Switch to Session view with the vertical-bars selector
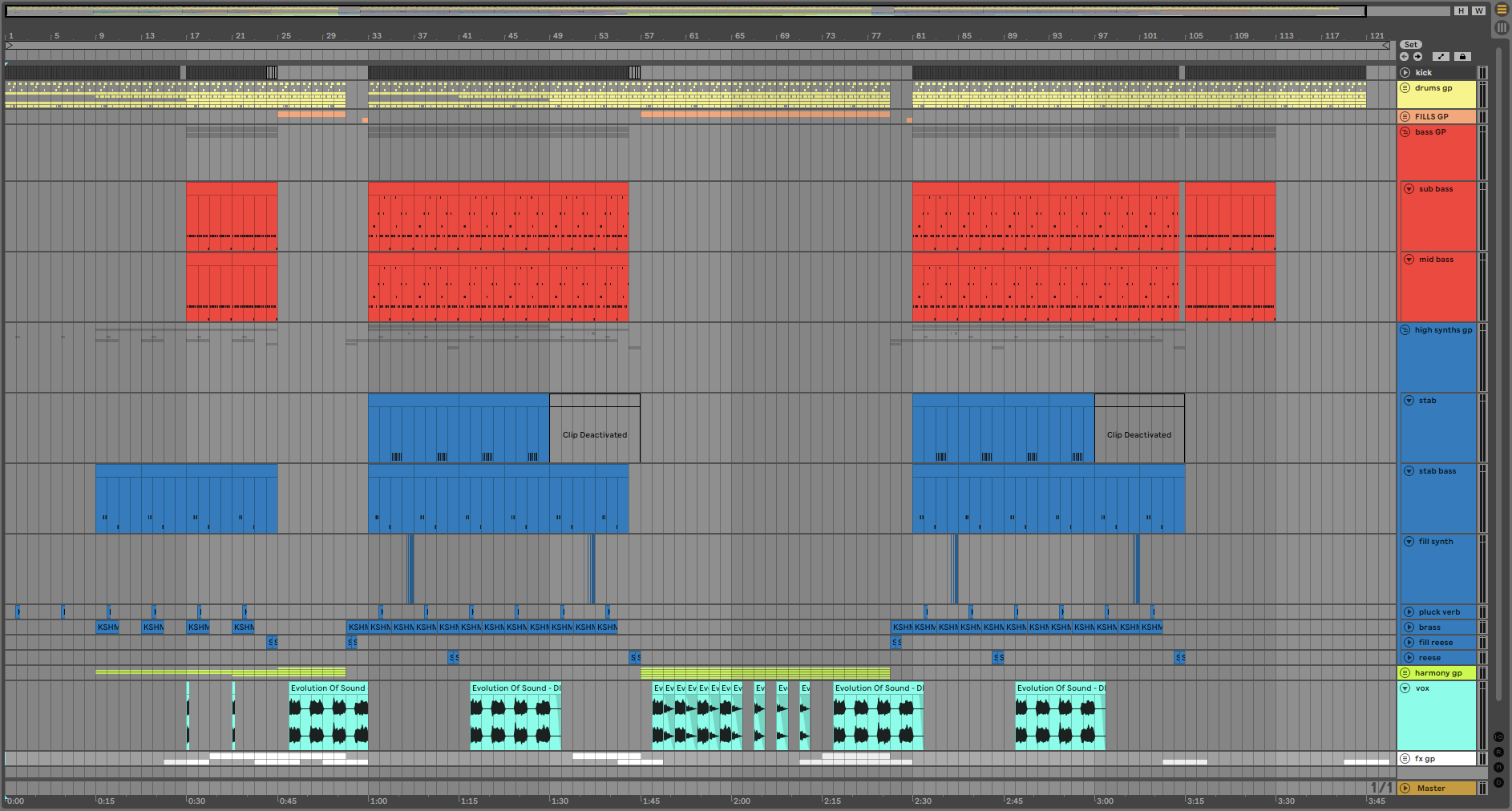Screen dimensions: 1512x811 point(1502,27)
